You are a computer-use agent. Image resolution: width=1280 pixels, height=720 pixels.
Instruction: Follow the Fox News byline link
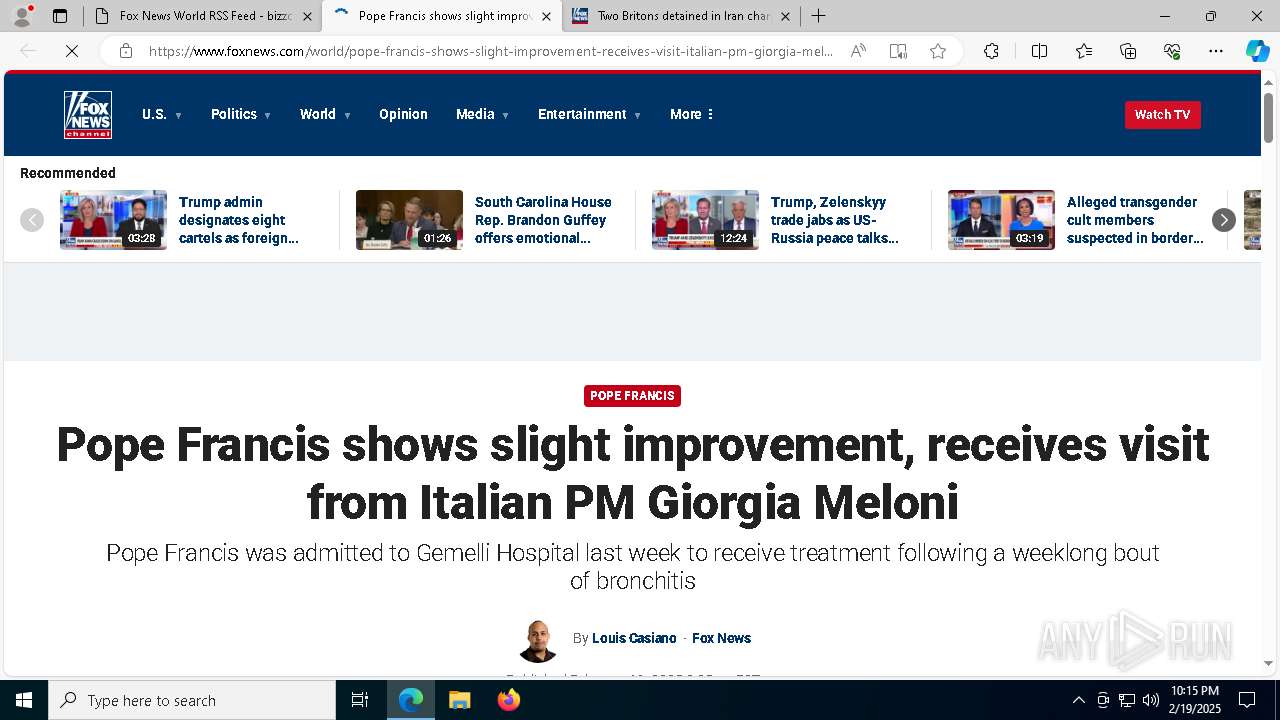pyautogui.click(x=721, y=638)
